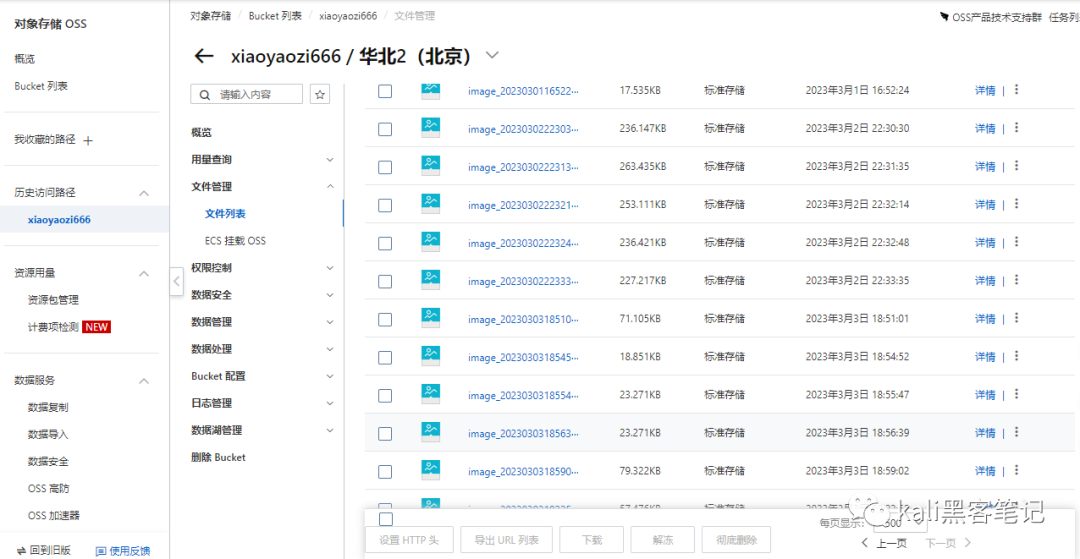Click the back arrow beside xiaoyaozi666
This screenshot has width=1080, height=559.
point(204,56)
